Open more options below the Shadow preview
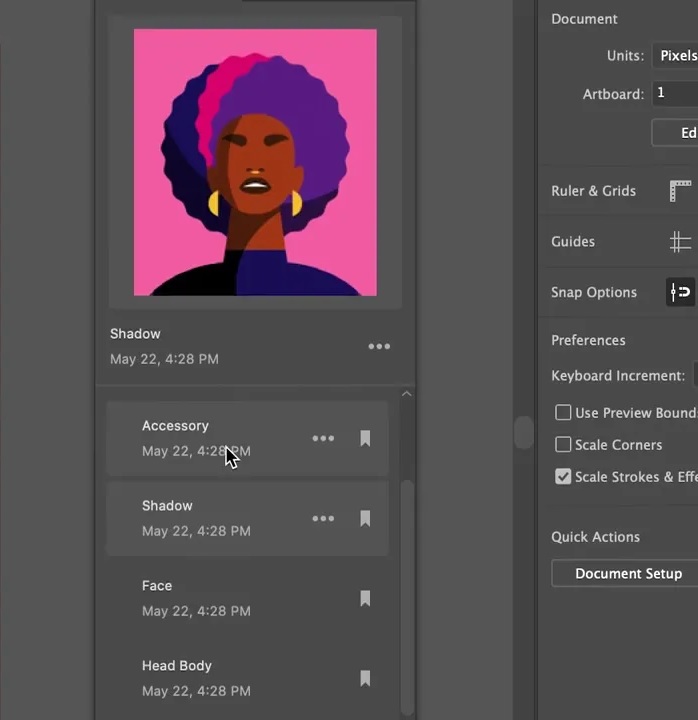This screenshot has width=698, height=720. [379, 346]
